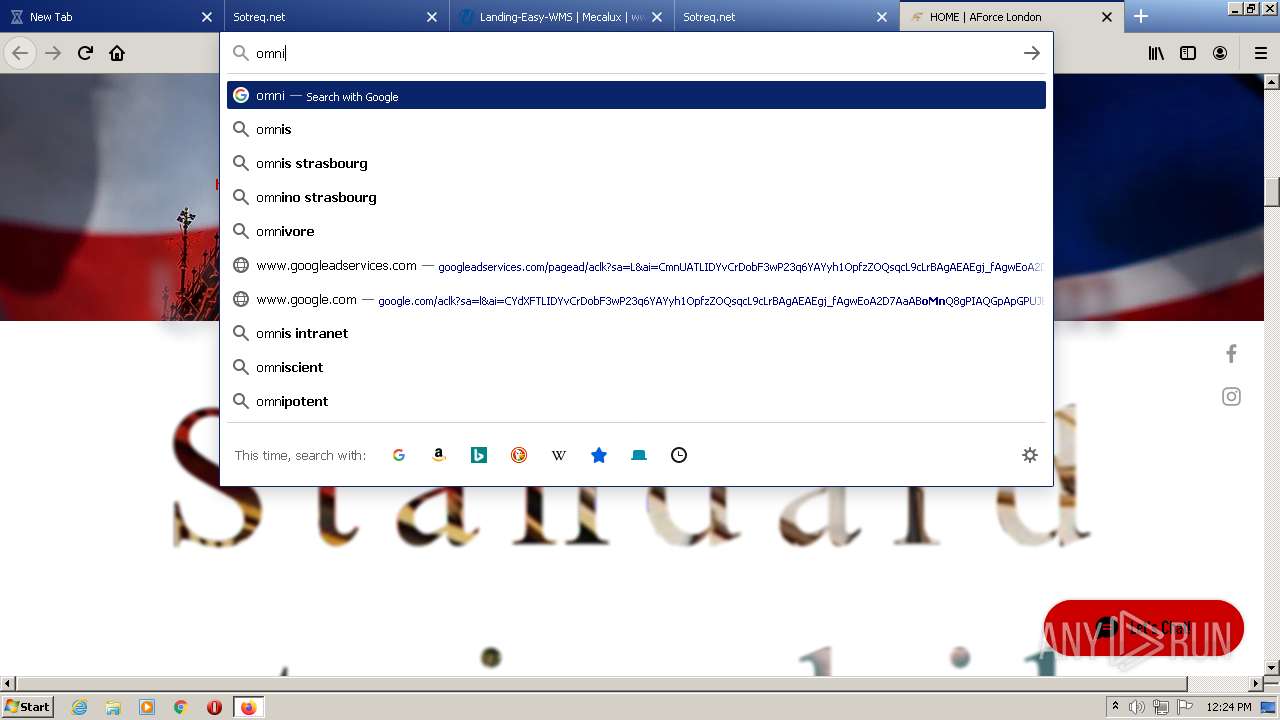
Task: Choose the 'omnis intranet' suggestion
Action: click(x=636, y=333)
